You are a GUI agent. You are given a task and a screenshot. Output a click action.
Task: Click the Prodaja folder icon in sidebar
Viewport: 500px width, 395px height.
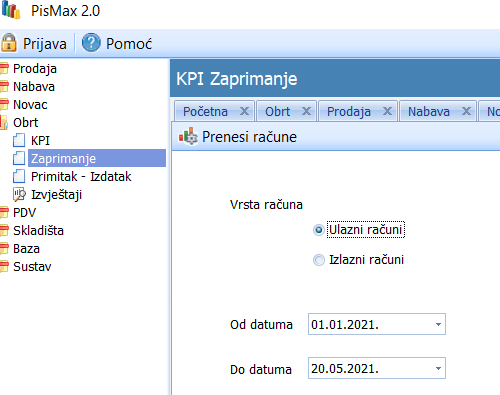click(x=4, y=69)
